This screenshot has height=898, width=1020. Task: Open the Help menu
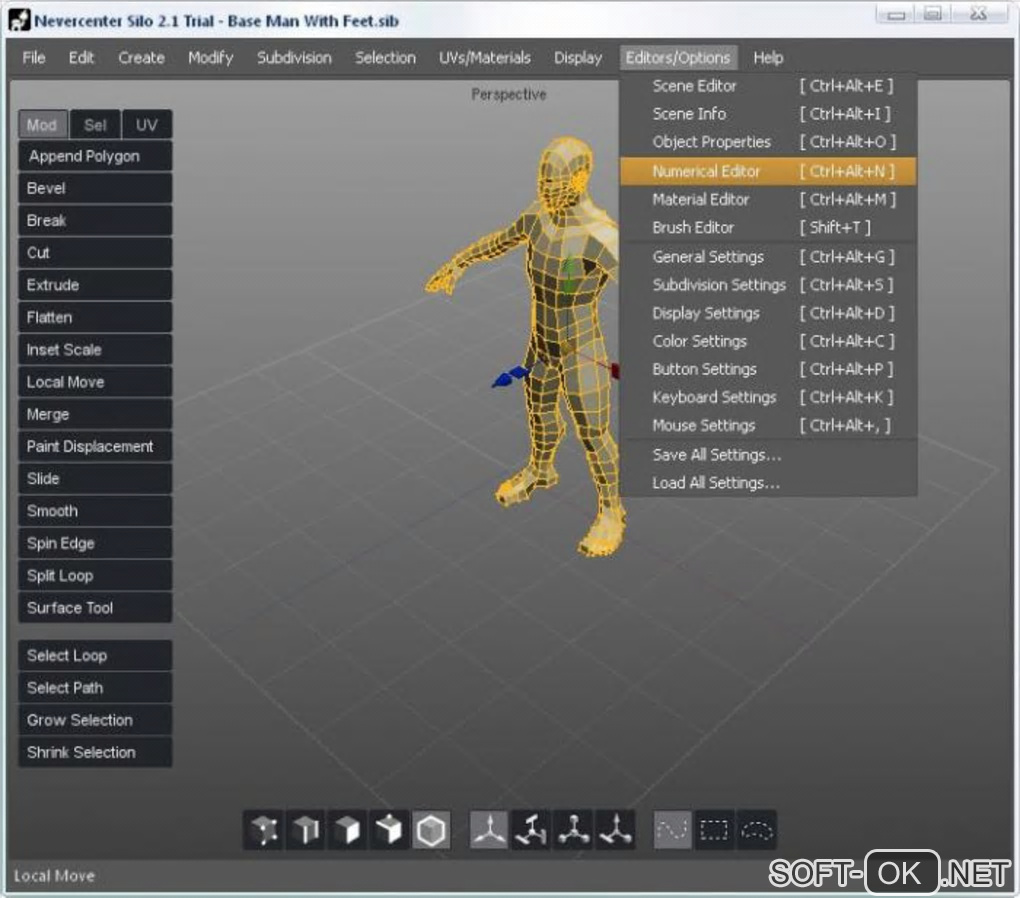click(768, 58)
